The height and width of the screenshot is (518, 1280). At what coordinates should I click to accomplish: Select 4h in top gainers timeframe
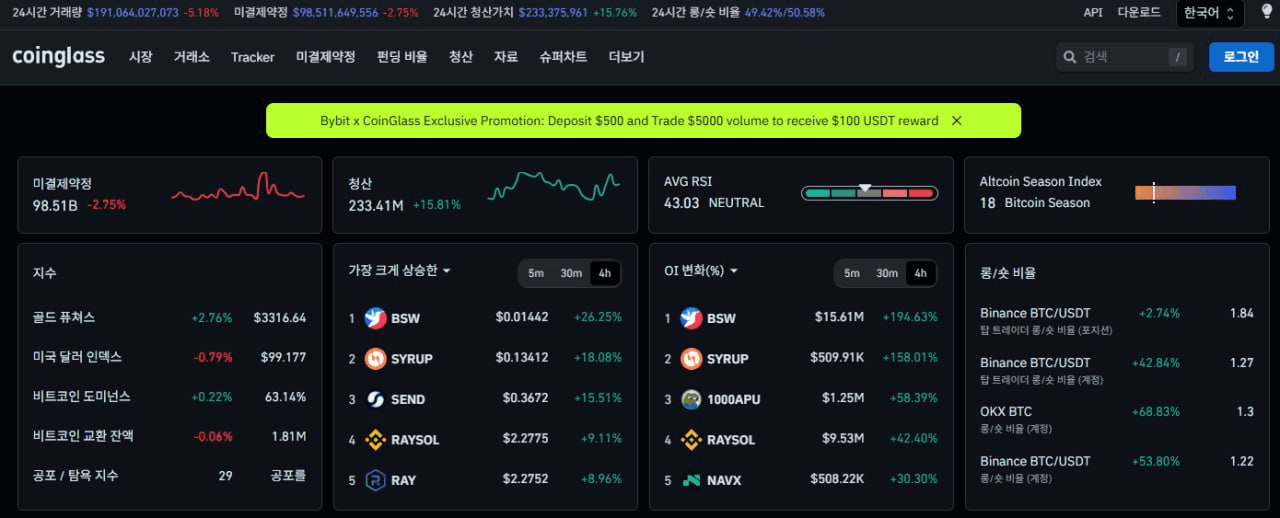pos(605,273)
